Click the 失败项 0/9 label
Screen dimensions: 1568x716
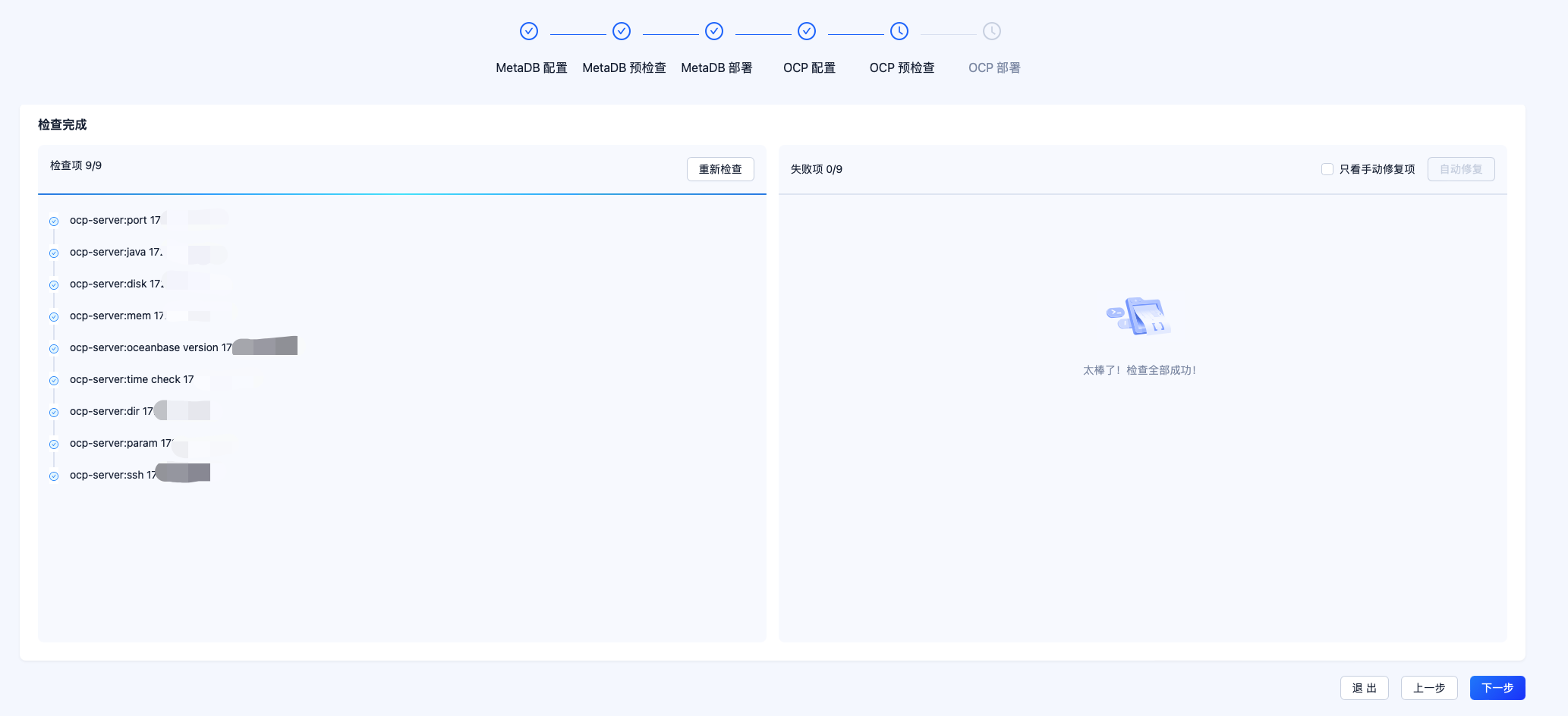tap(817, 169)
